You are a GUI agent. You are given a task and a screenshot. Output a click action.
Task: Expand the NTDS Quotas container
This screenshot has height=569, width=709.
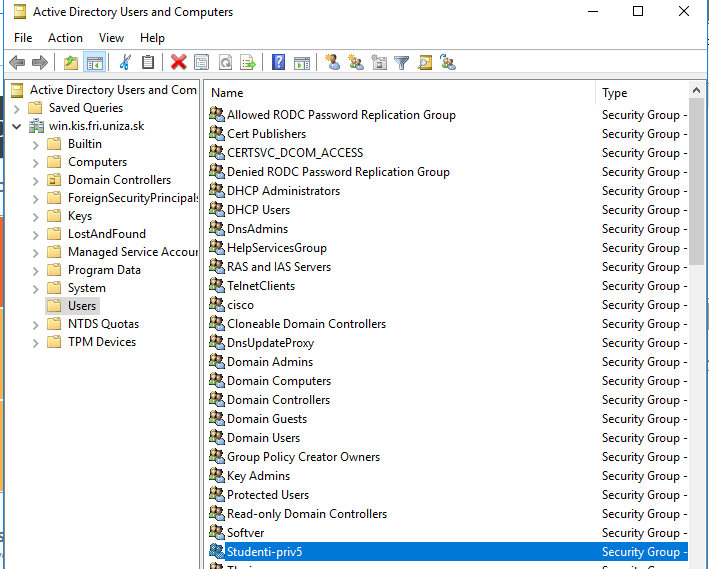[x=36, y=325]
